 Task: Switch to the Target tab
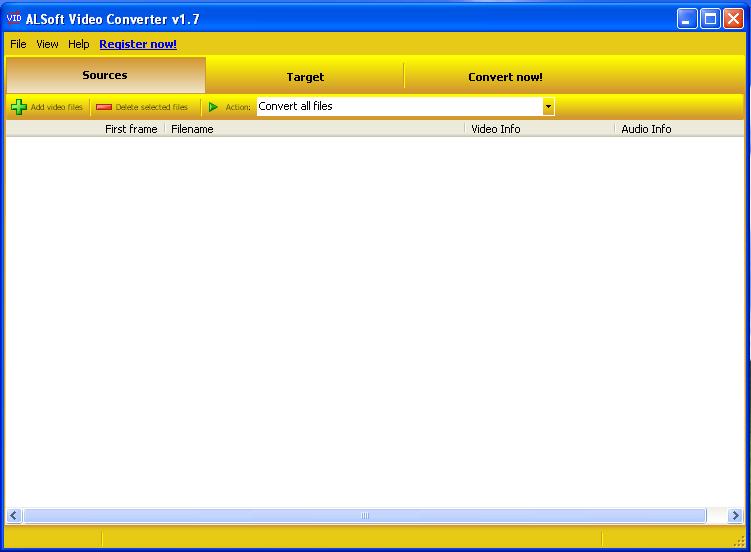(305, 77)
